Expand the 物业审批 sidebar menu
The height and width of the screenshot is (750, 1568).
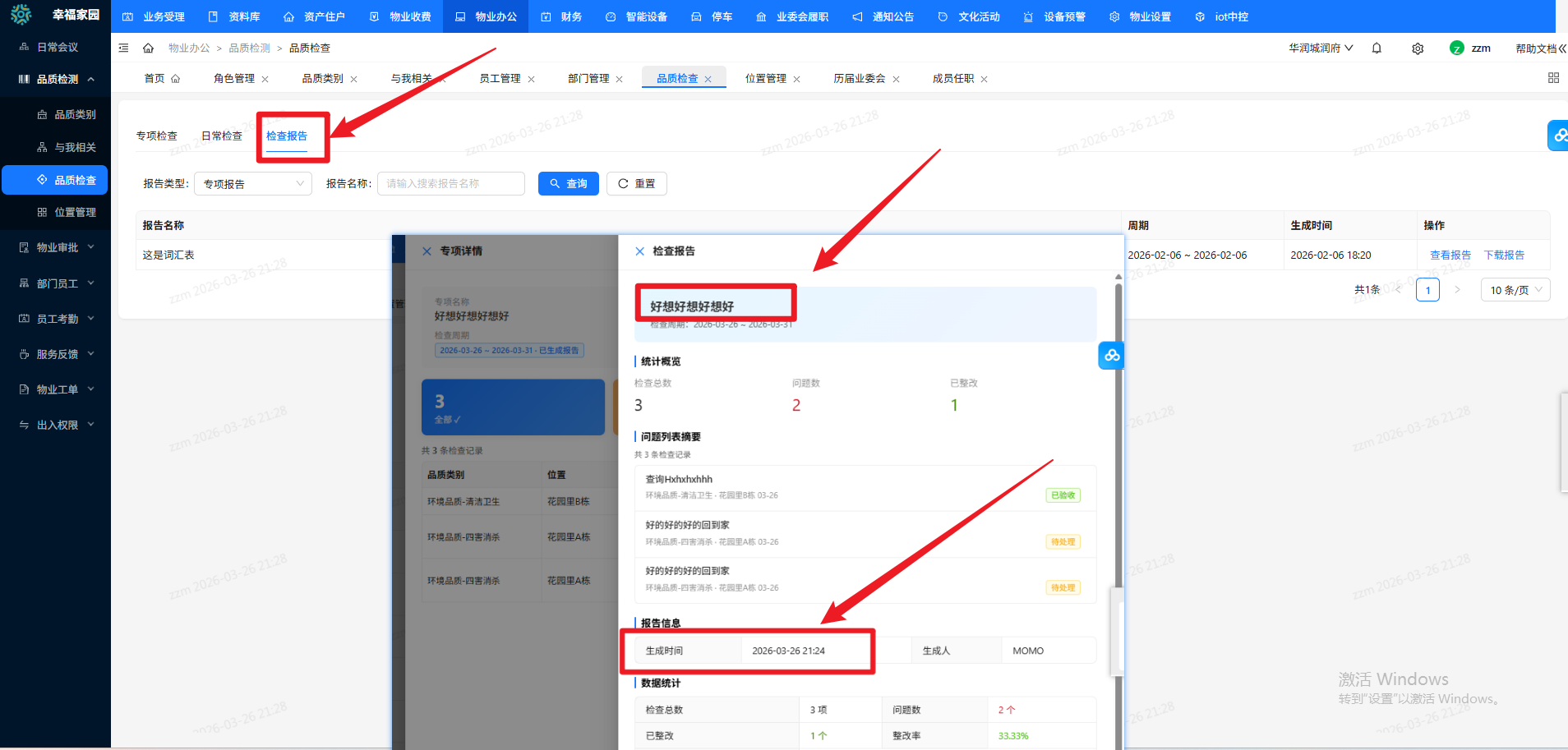point(58,247)
